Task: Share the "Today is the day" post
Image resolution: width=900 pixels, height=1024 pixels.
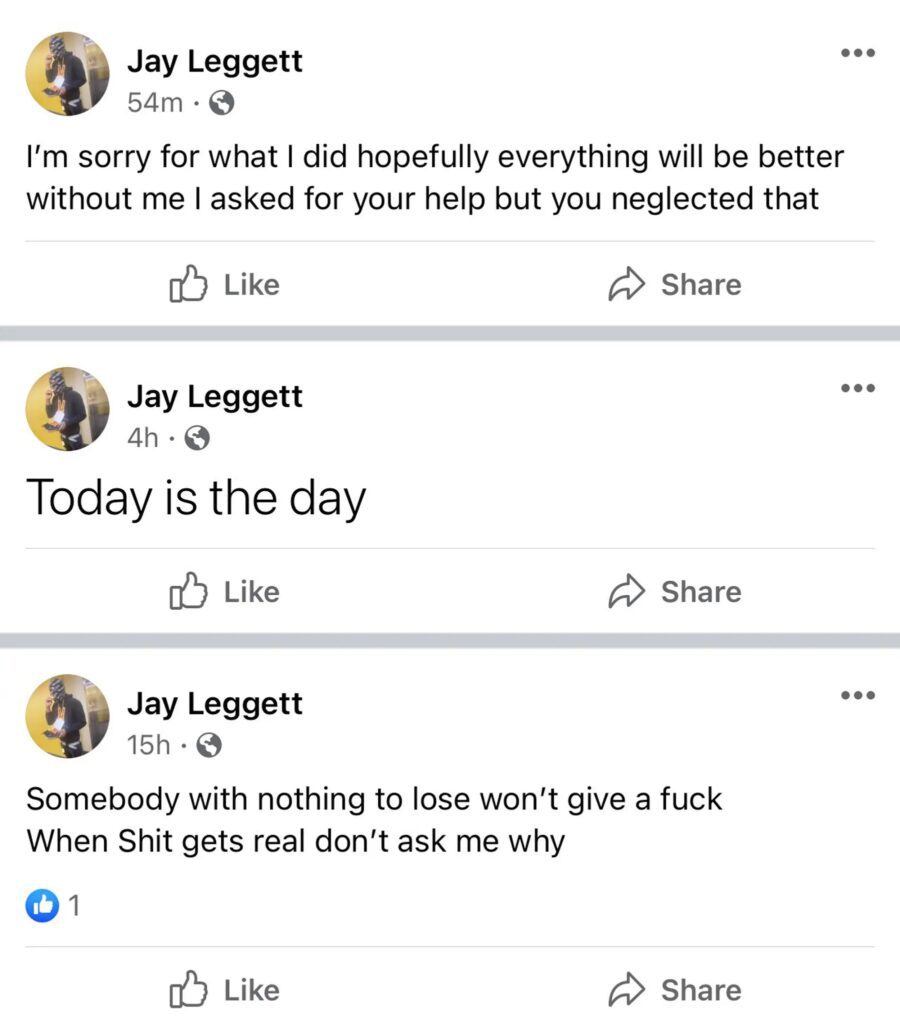Action: coord(675,592)
